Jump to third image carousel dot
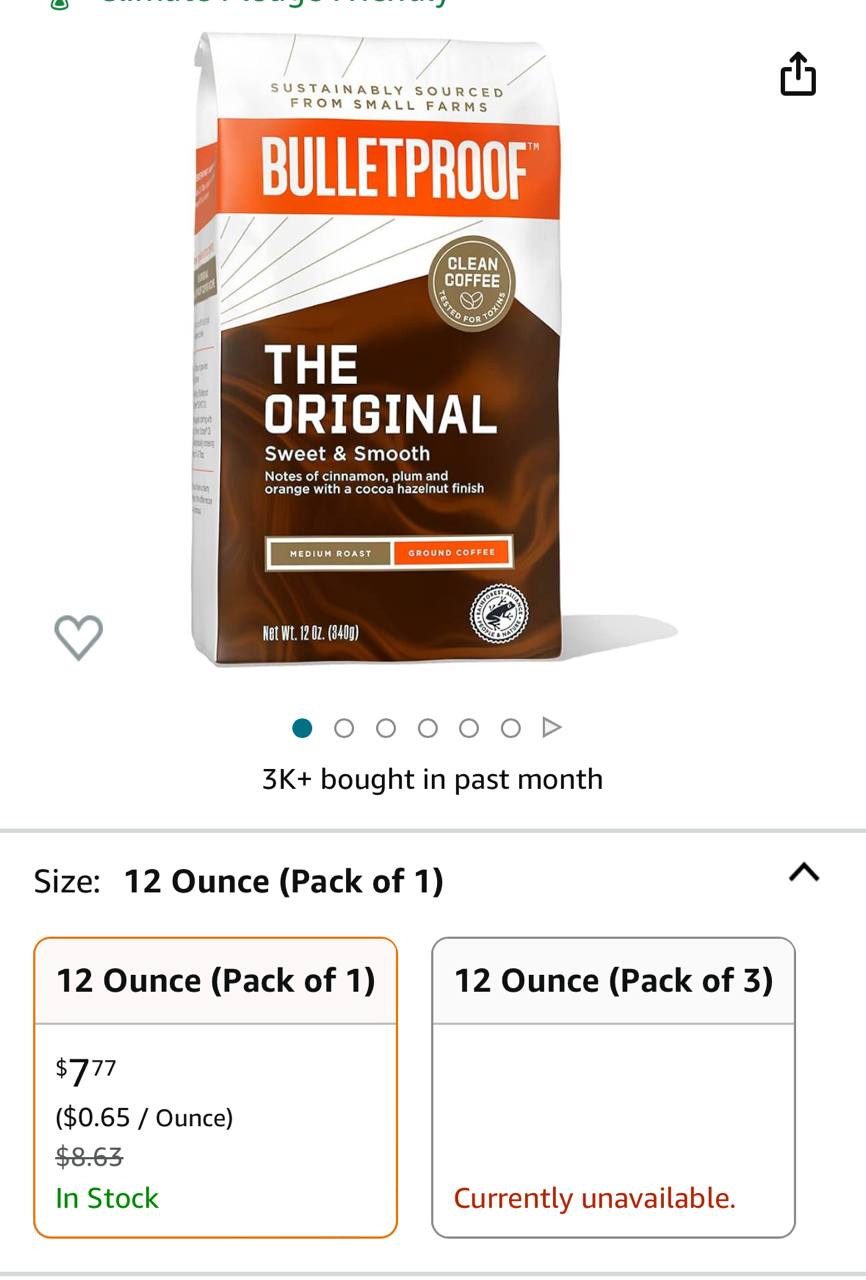The height and width of the screenshot is (1280, 866). tap(386, 728)
